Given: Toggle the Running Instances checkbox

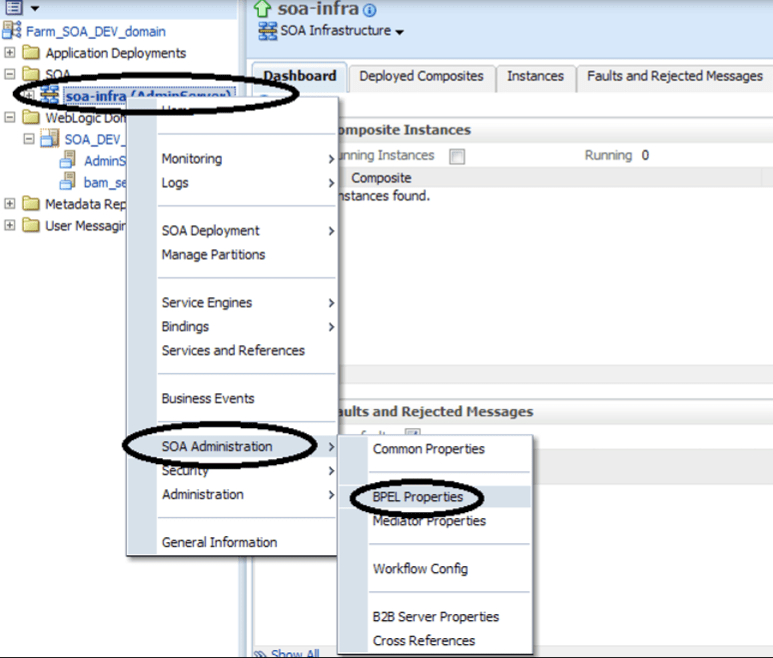Looking at the screenshot, I should tap(457, 156).
